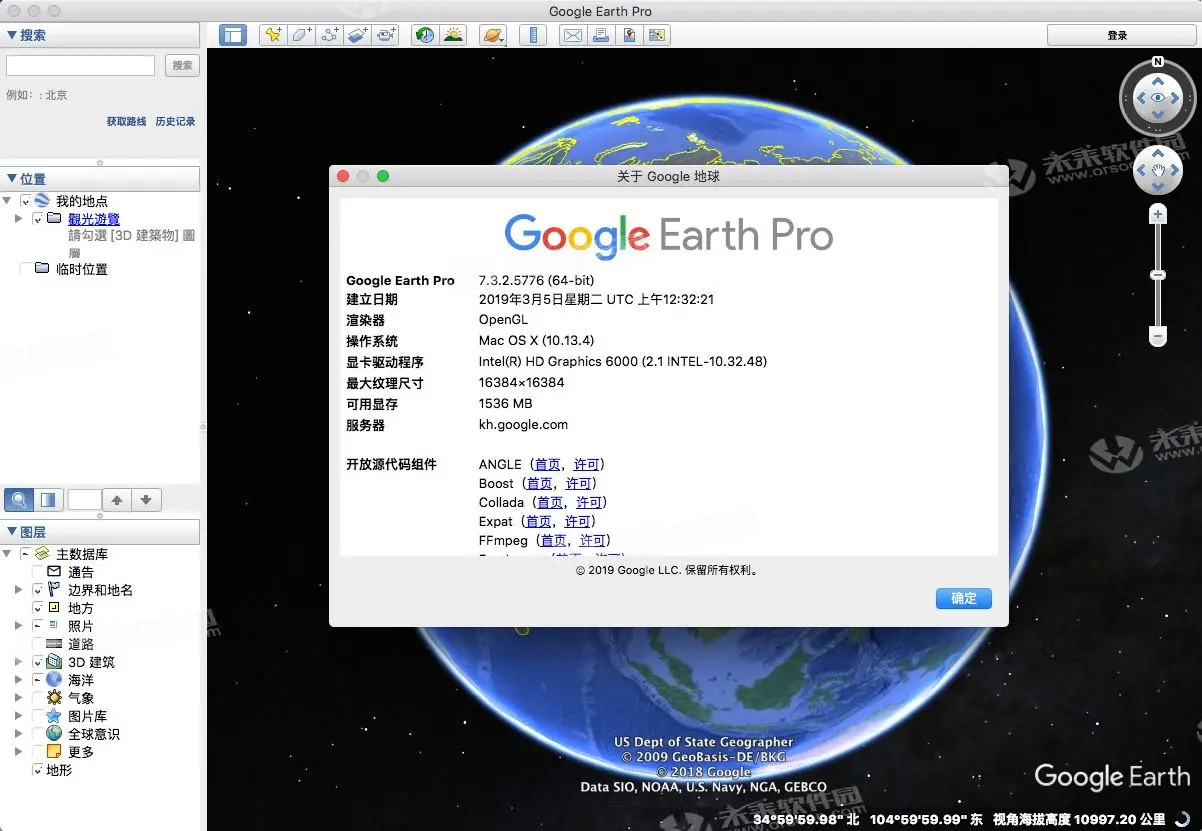Screen dimensions: 1202x831
Task: Toggle the 通告 layer checkbox
Action: [39, 572]
